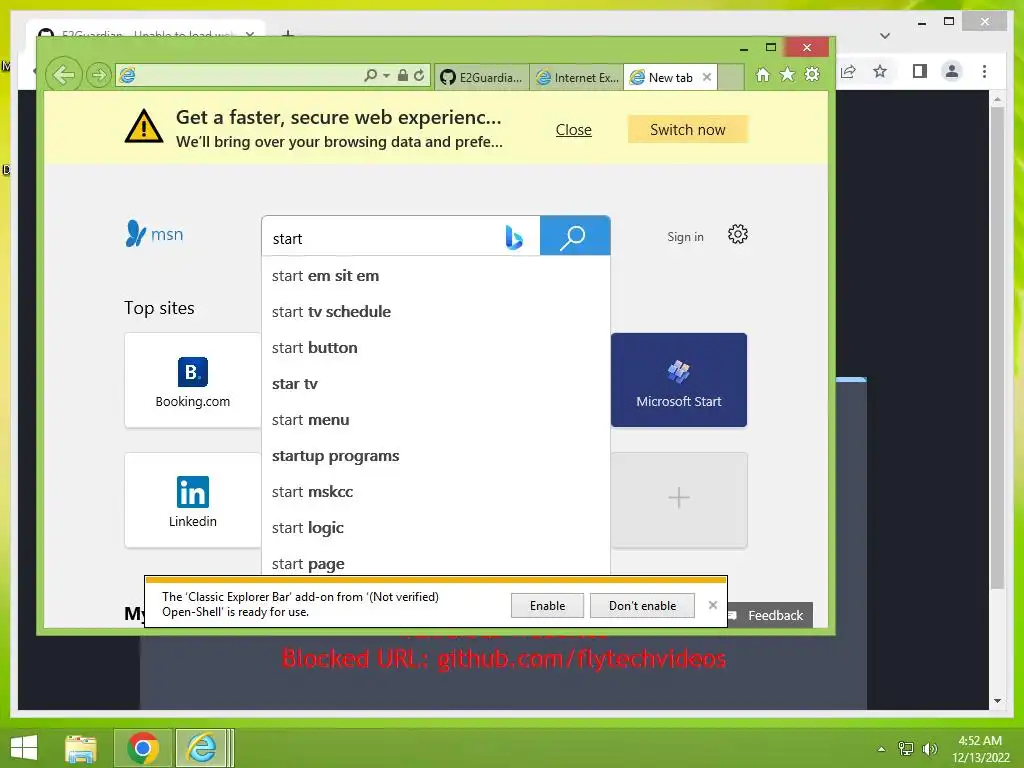The height and width of the screenshot is (768, 1024).
Task: Bookmark page with Chrome star icon
Action: (880, 71)
